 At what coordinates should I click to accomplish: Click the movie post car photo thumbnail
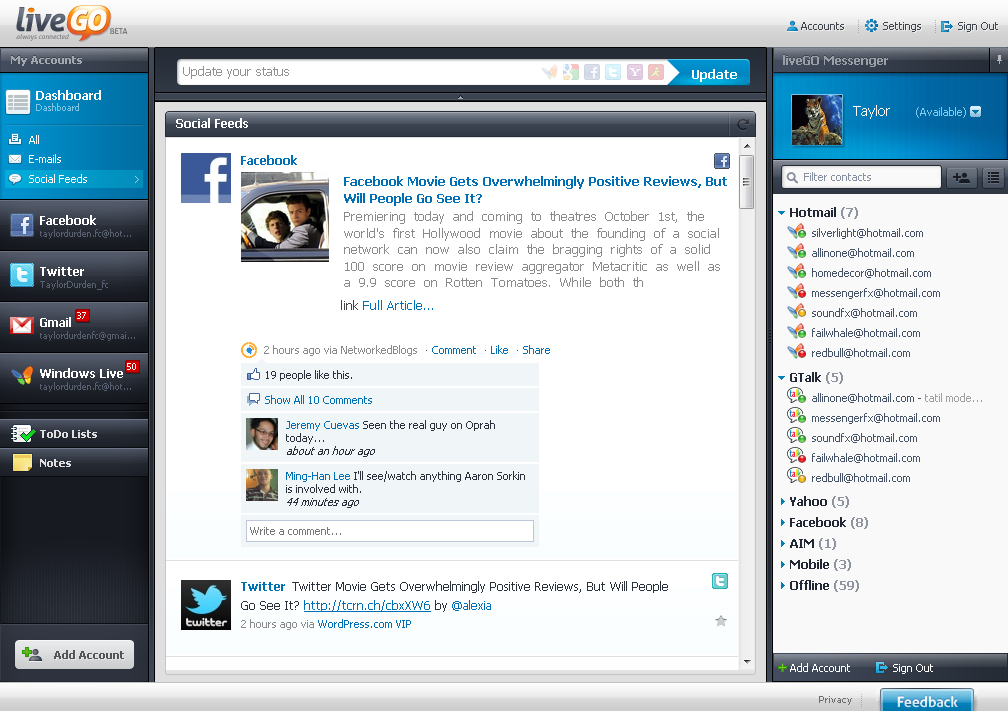coord(285,217)
